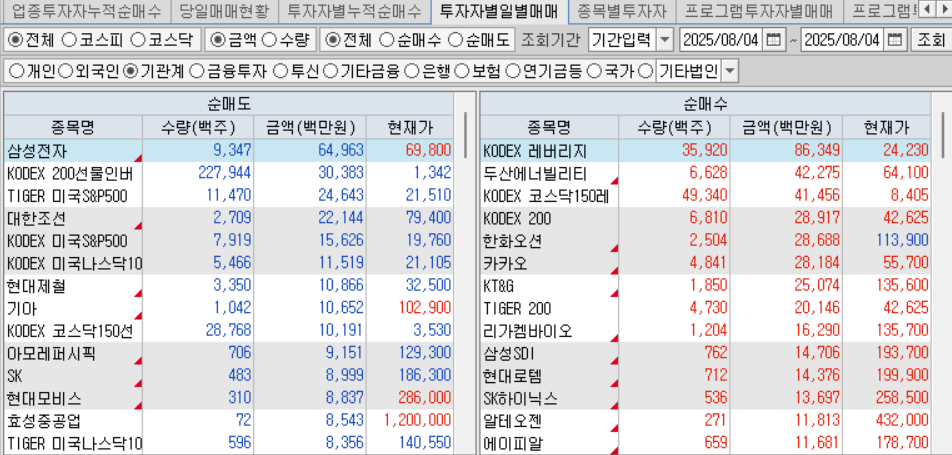The image size is (952, 455).
Task: Click the 순매도 table scrollbar
Action: pyautogui.click(x=466, y=134)
